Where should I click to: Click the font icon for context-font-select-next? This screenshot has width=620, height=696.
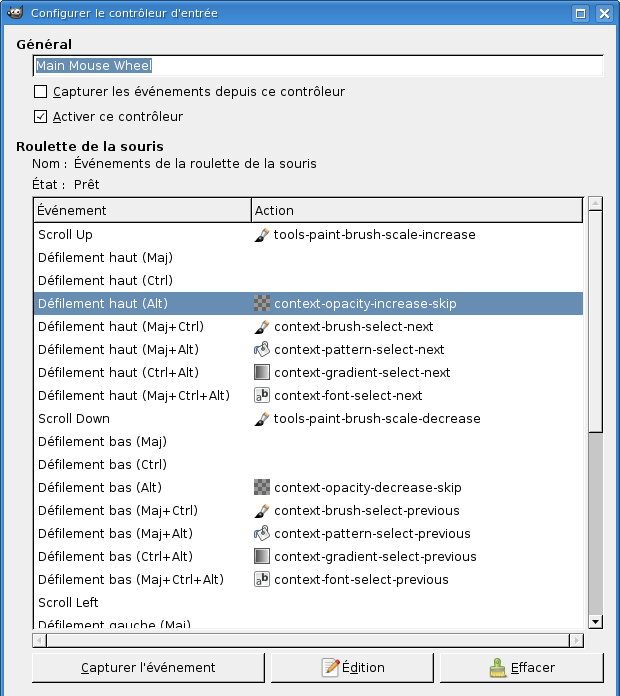click(262, 396)
